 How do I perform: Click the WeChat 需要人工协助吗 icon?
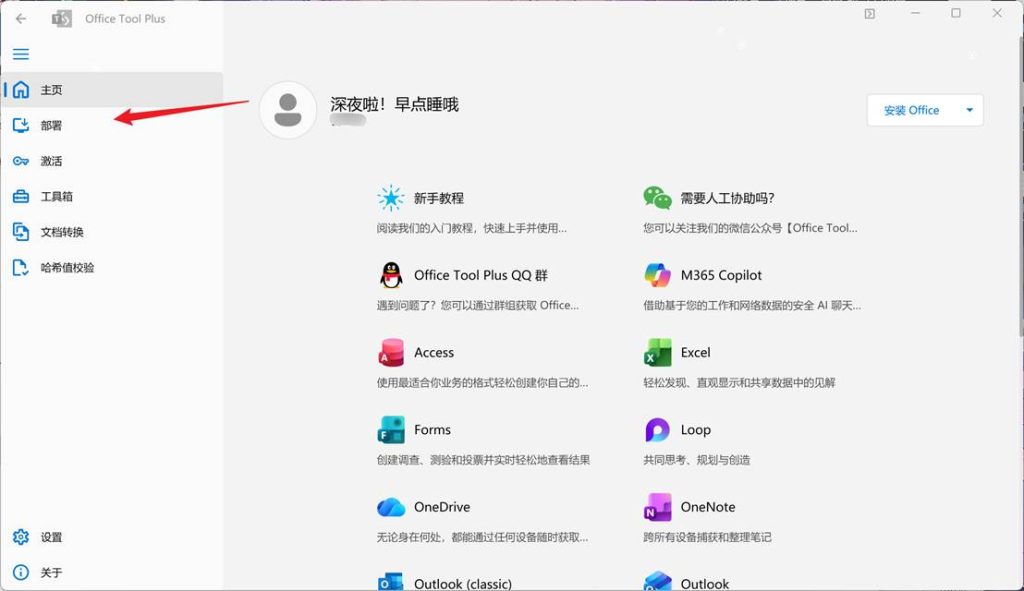pyautogui.click(x=657, y=198)
